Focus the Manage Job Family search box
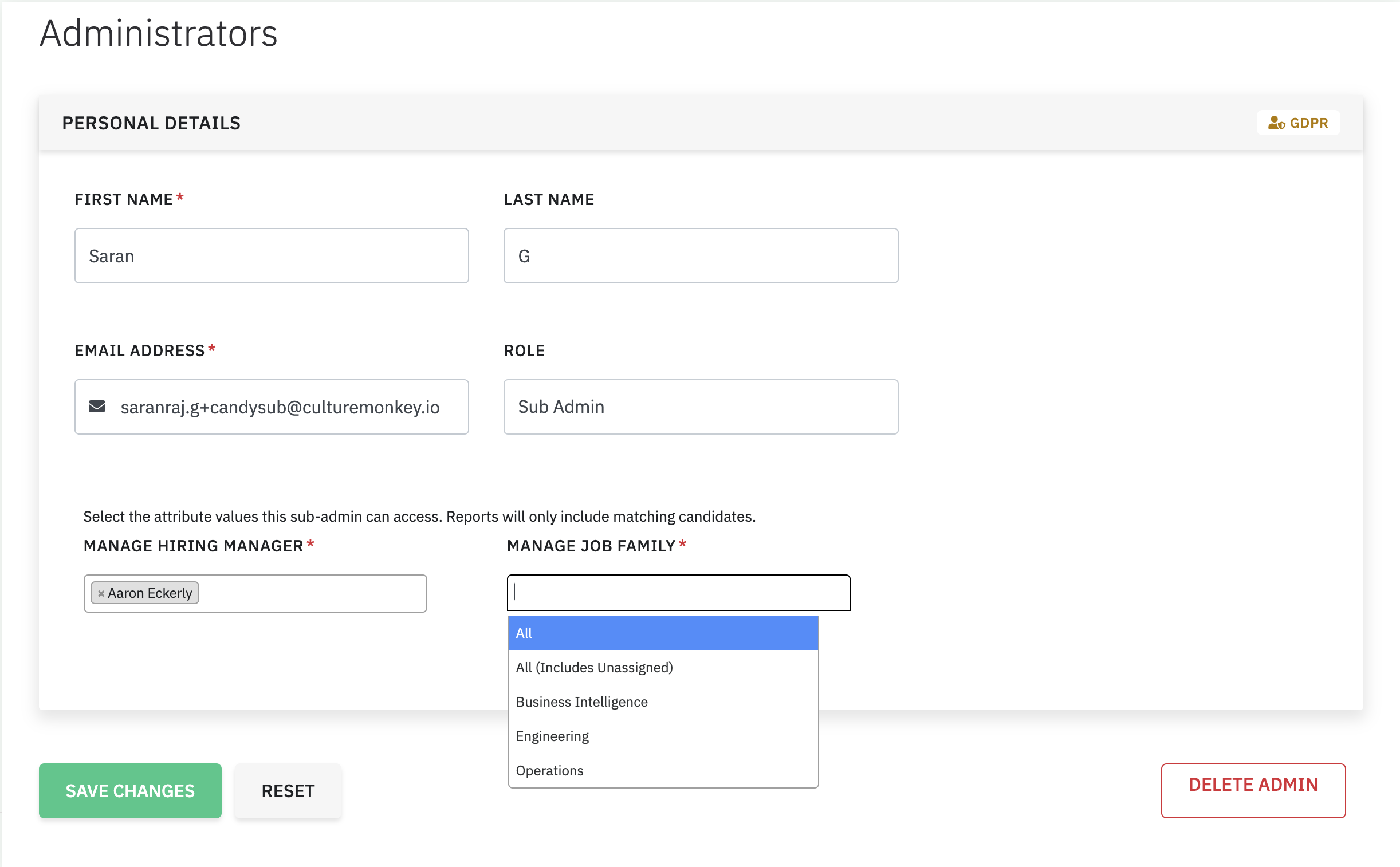Image resolution: width=1400 pixels, height=867 pixels. (x=678, y=592)
